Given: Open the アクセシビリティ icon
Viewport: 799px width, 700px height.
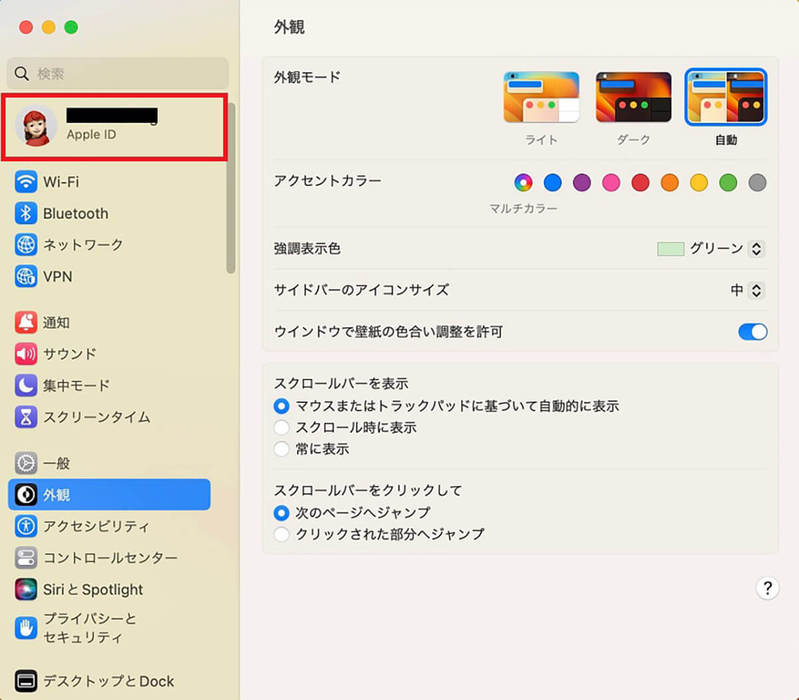Looking at the screenshot, I should [26, 526].
